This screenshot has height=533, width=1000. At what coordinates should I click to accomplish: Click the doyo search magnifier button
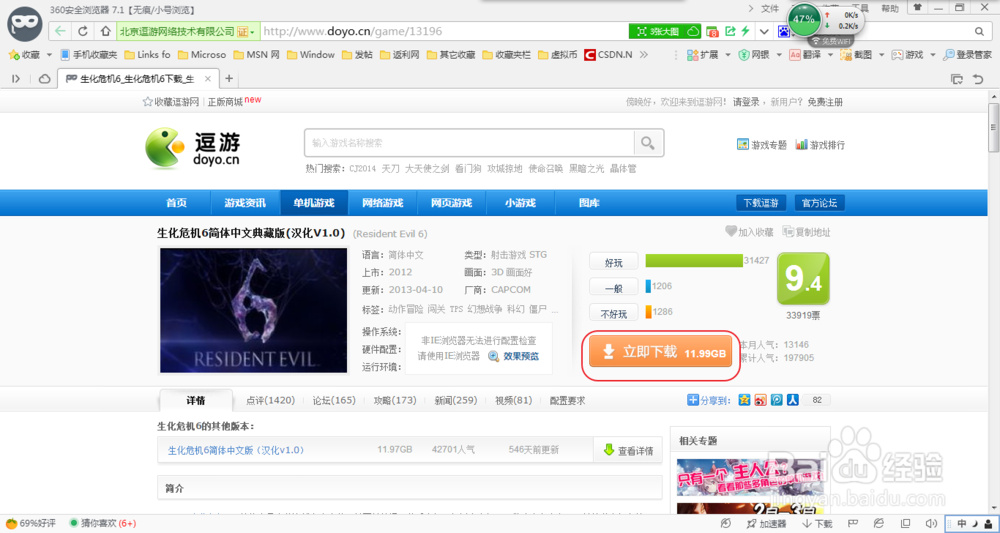(x=648, y=143)
